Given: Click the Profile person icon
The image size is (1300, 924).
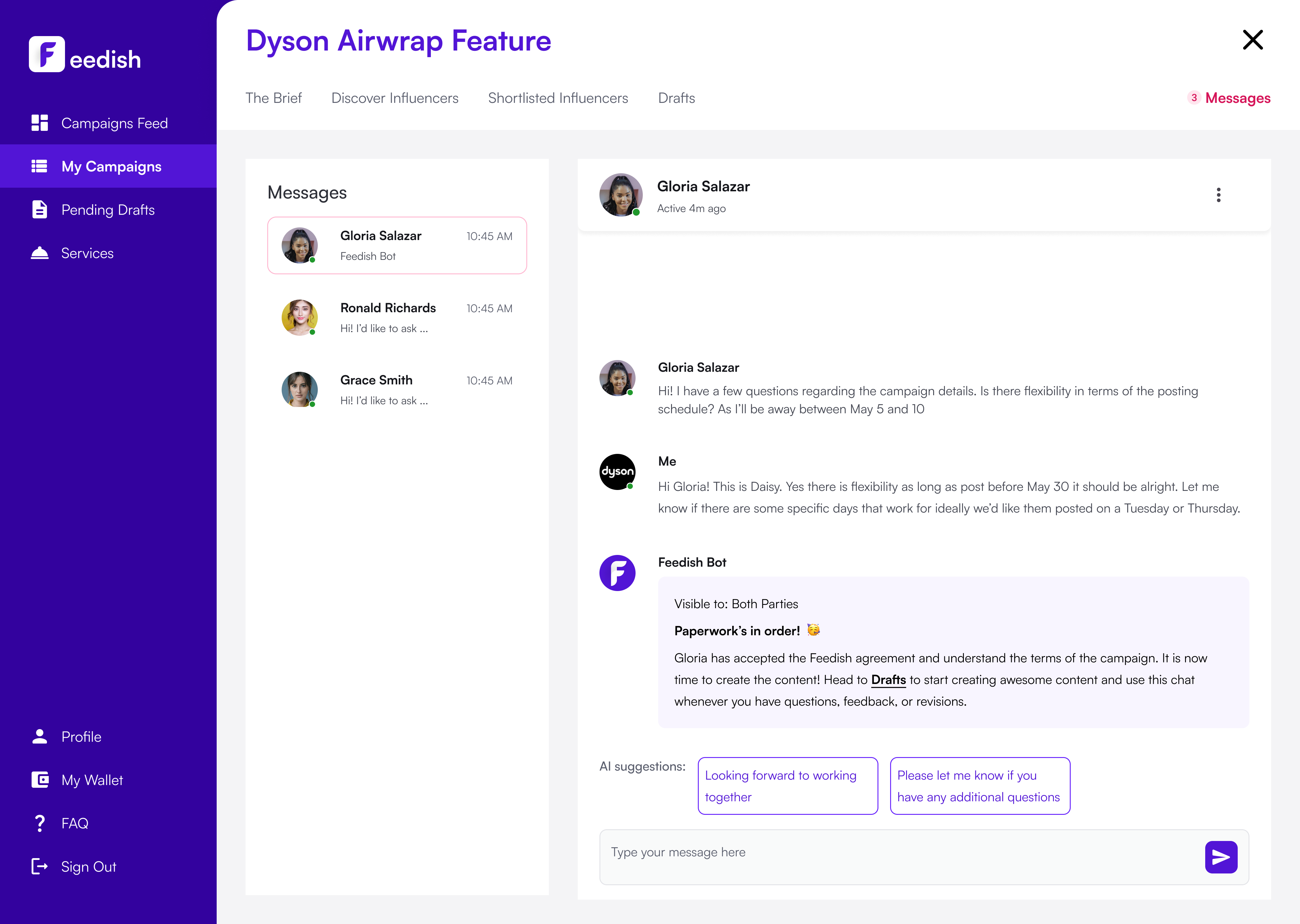Looking at the screenshot, I should click(39, 736).
